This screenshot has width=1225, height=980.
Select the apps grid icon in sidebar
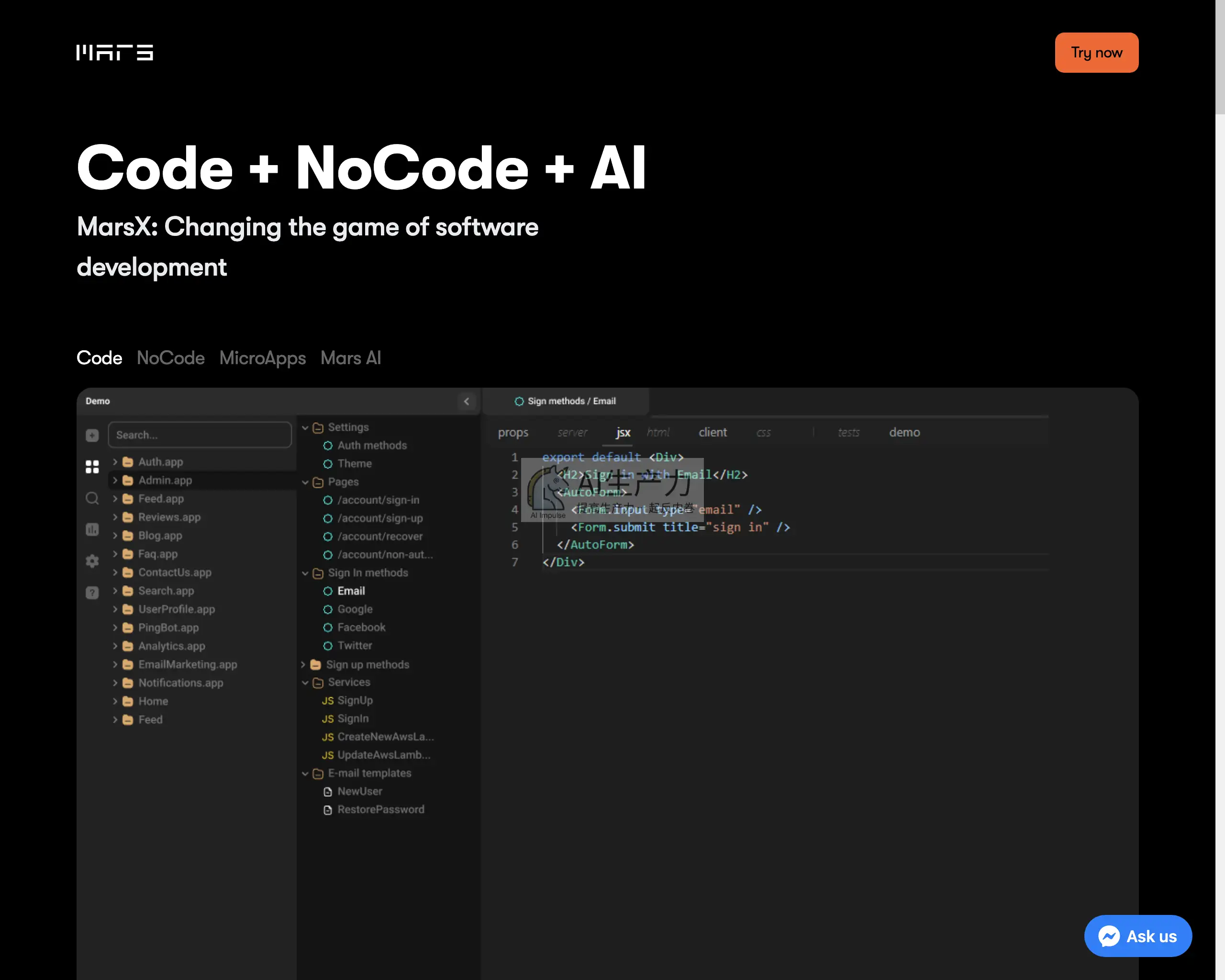92,467
